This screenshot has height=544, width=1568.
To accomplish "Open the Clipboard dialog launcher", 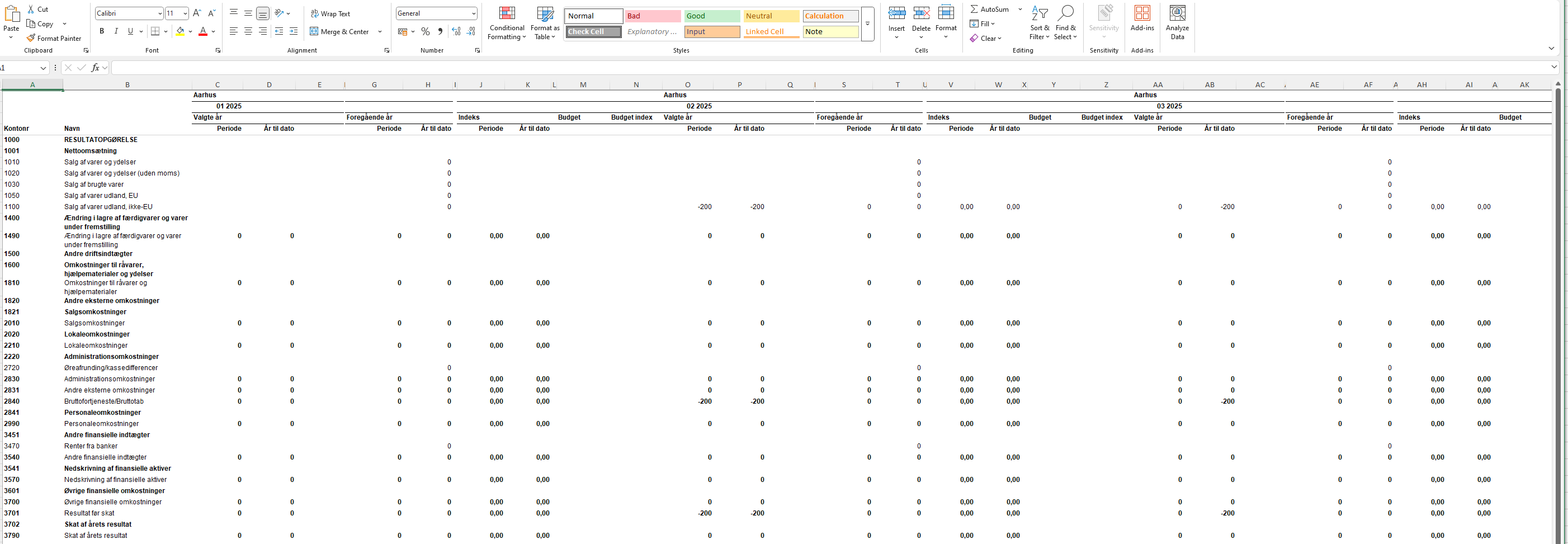I will pos(86,50).
